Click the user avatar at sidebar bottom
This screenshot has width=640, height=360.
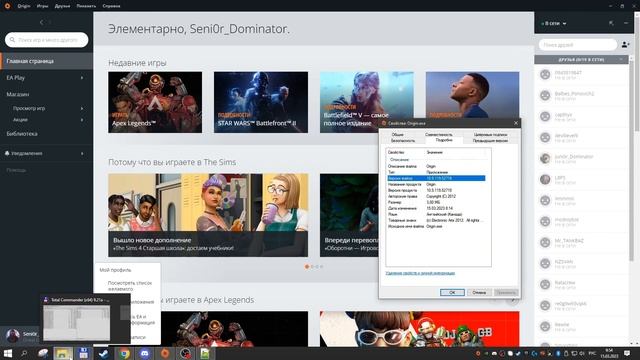pyautogui.click(x=13, y=336)
